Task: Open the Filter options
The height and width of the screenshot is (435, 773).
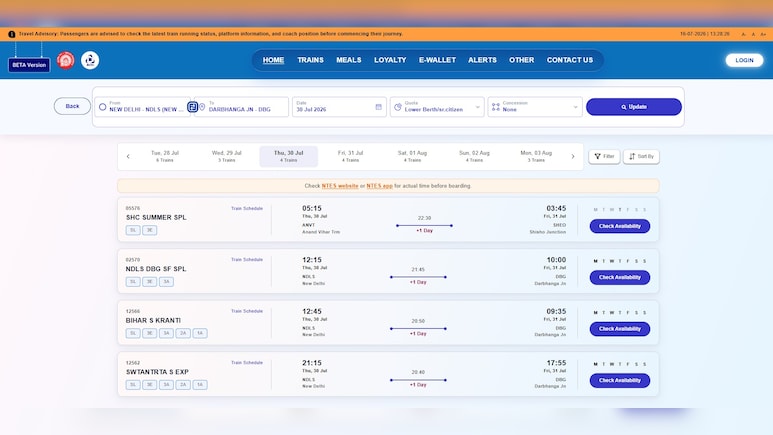Action: [604, 156]
